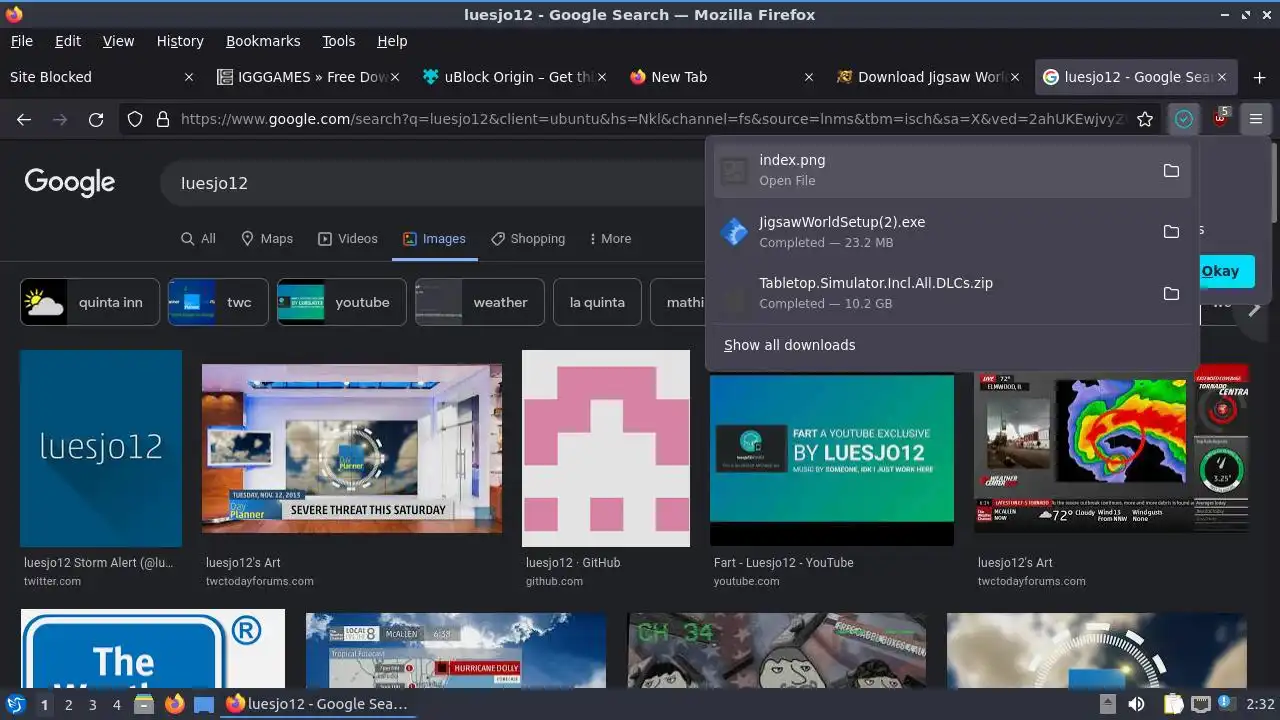1280x720 pixels.
Task: Open luesjo12 GitHub pink avatar image
Action: (x=606, y=448)
